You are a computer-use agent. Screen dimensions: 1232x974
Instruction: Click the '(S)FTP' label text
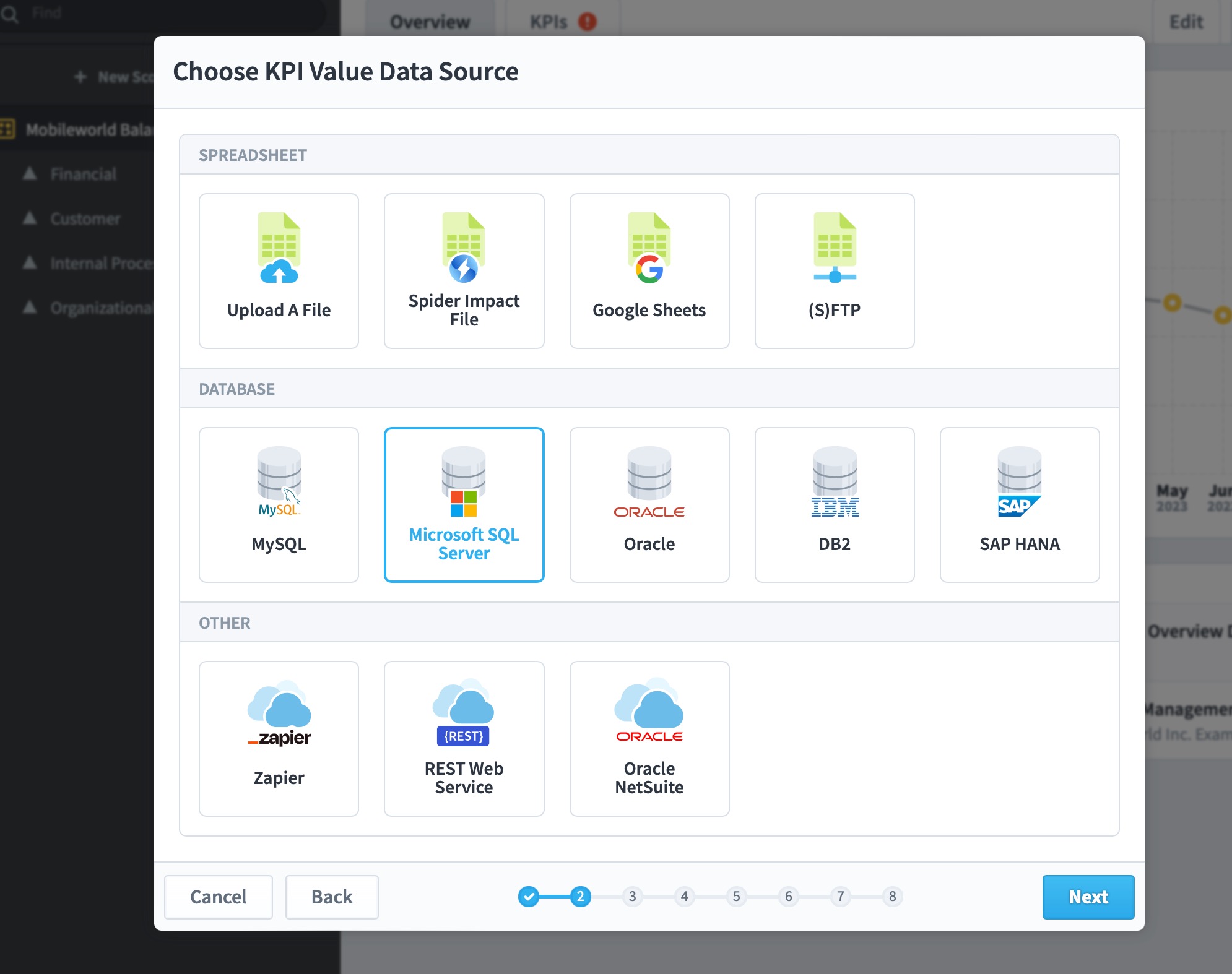[x=835, y=310]
